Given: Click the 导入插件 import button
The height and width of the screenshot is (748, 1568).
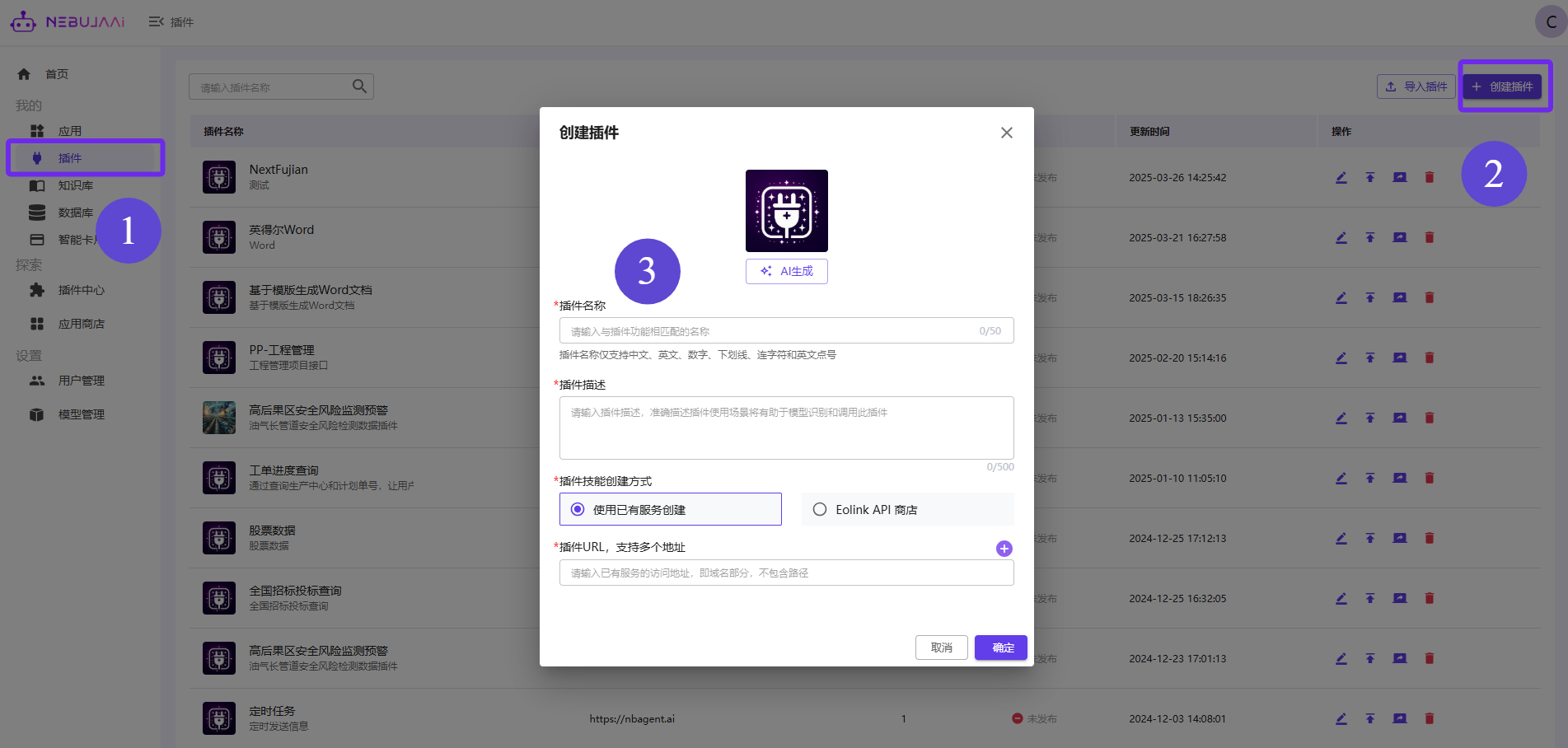Looking at the screenshot, I should point(1416,86).
